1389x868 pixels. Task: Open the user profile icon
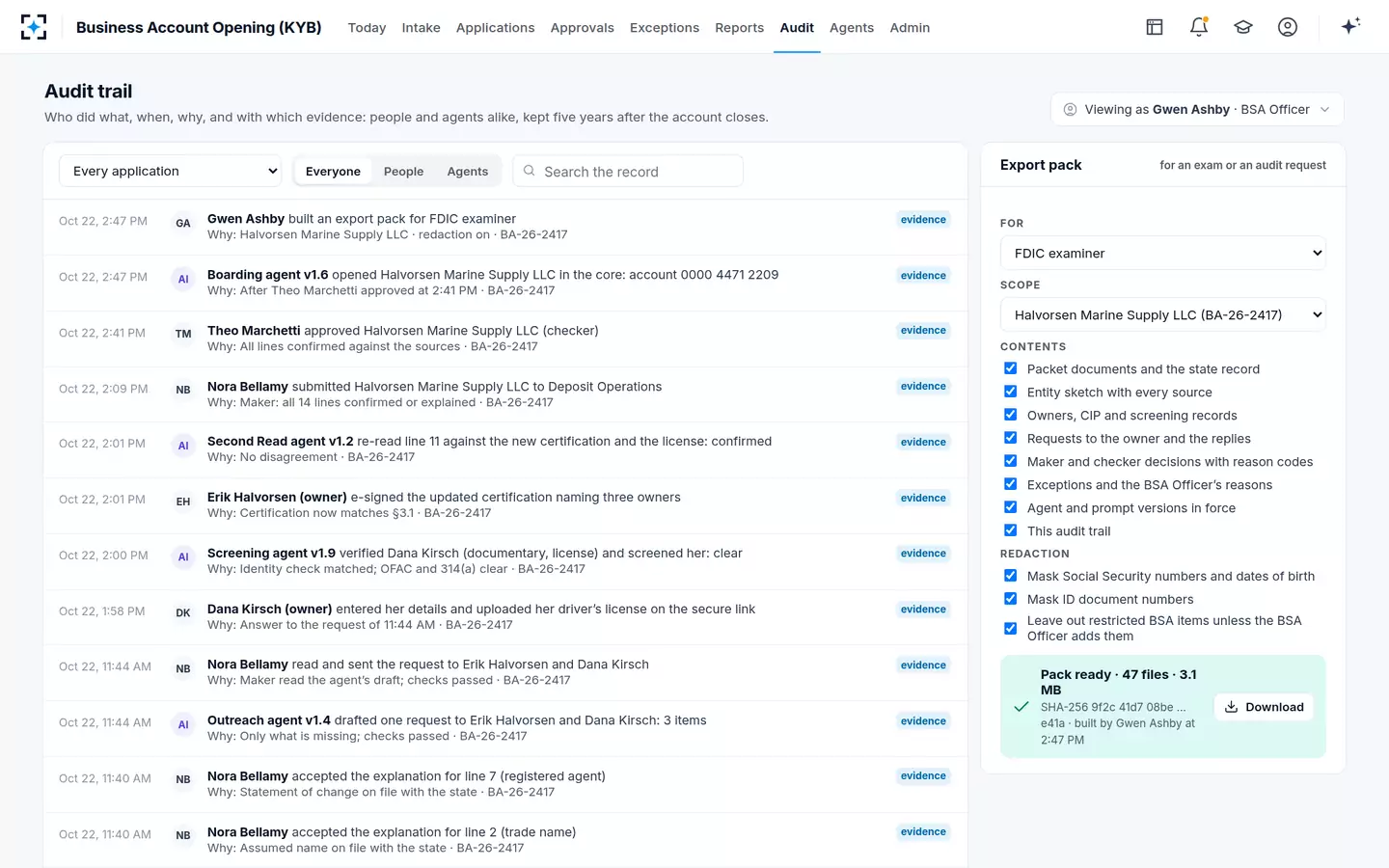pos(1288,27)
